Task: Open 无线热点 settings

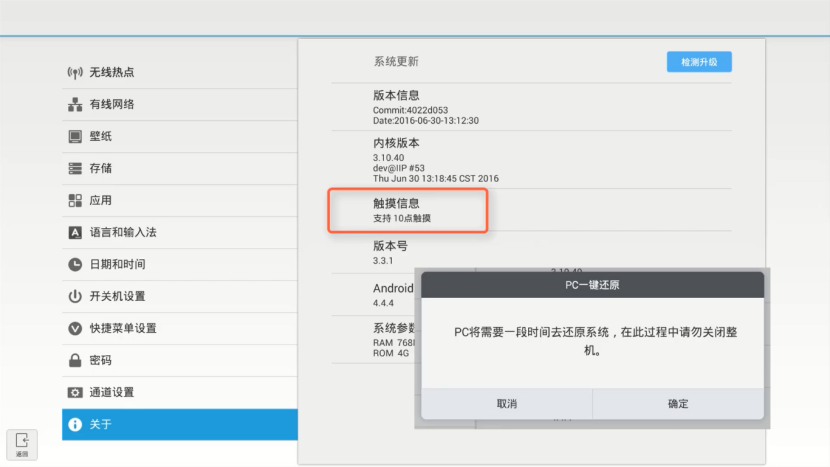Action: [x=179, y=73]
